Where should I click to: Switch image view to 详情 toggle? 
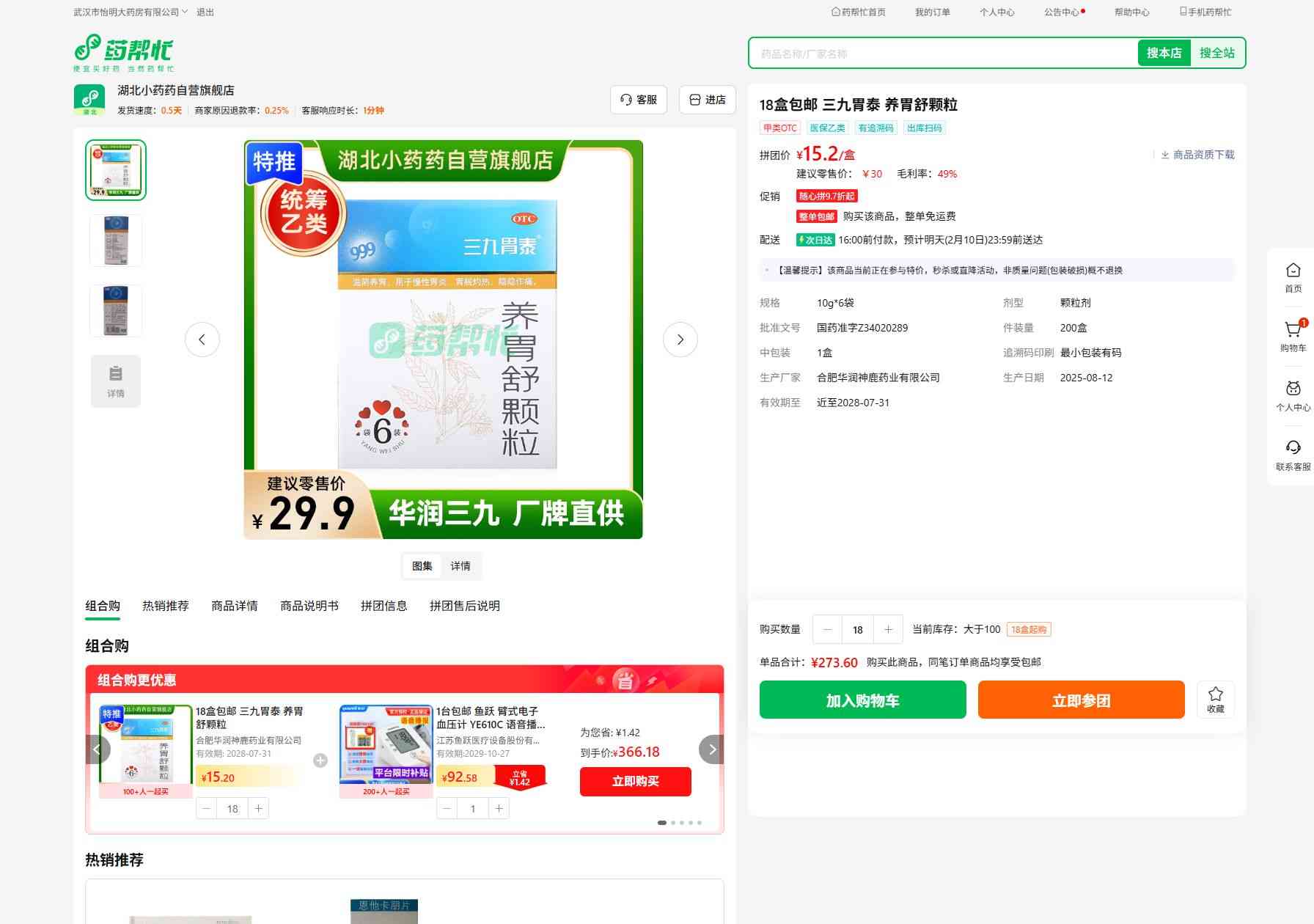460,566
